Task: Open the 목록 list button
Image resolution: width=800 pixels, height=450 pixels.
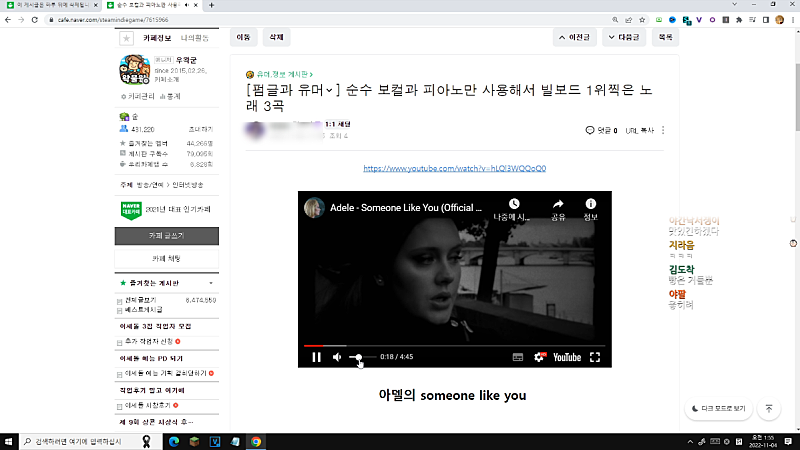Action: 665,37
